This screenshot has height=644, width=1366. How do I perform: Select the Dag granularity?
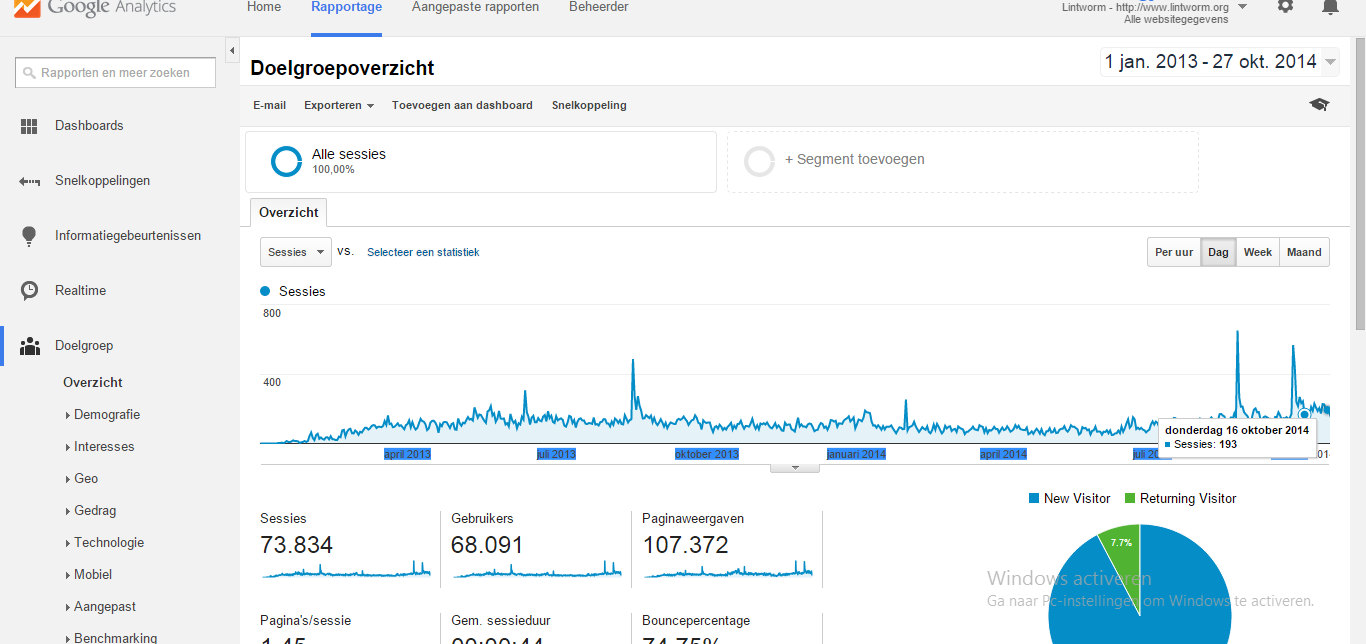[1218, 252]
